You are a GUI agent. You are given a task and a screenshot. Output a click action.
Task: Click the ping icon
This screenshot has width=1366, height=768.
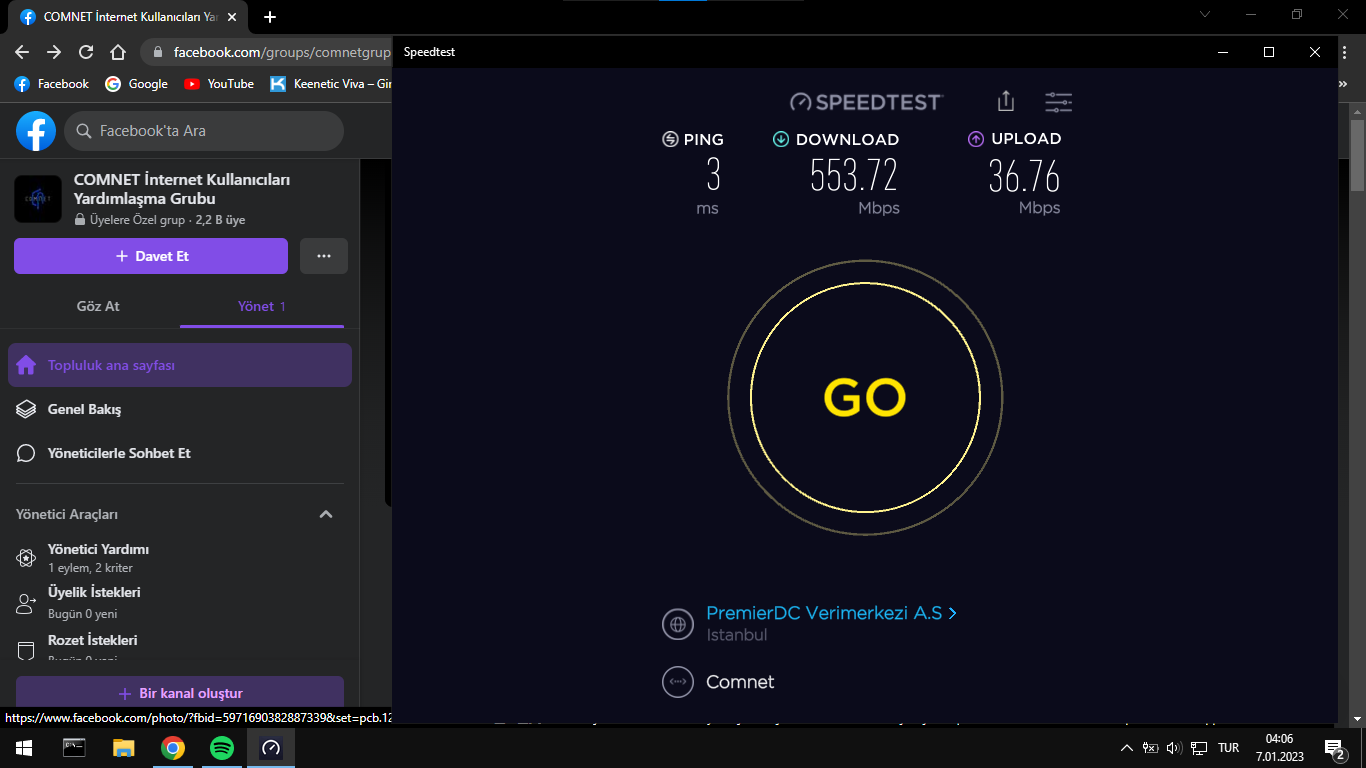pos(670,139)
